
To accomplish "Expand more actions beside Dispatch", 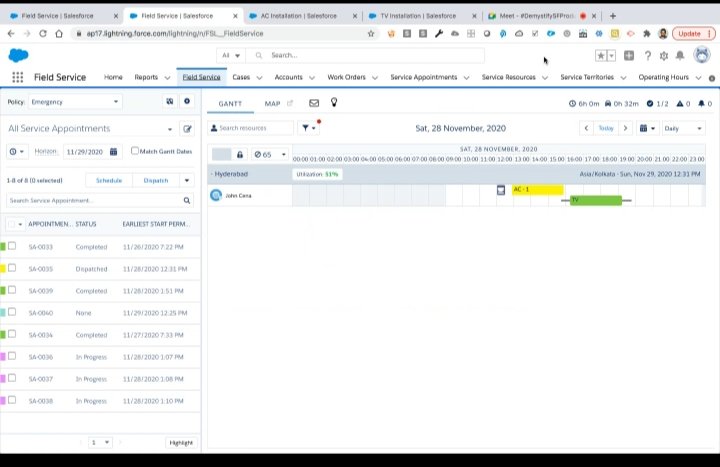I will (x=187, y=180).
